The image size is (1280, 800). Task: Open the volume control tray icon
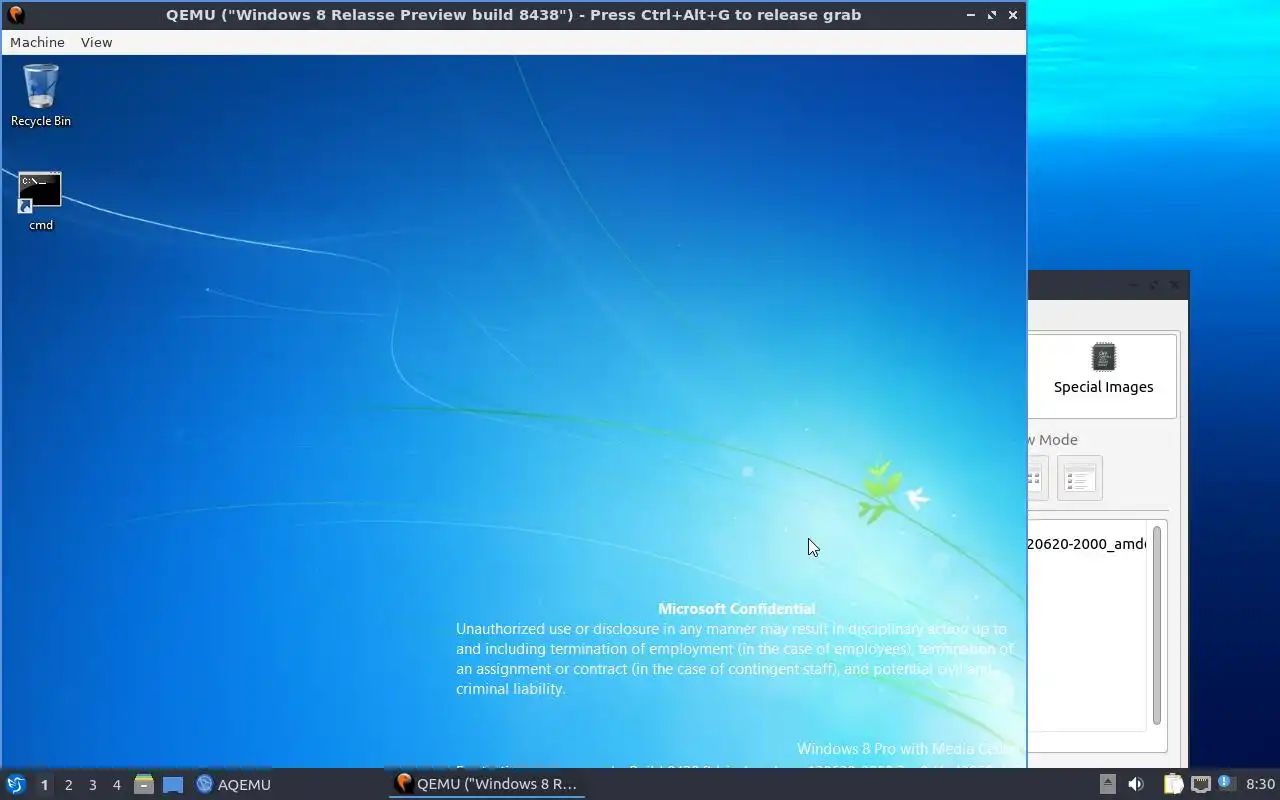[x=1136, y=784]
